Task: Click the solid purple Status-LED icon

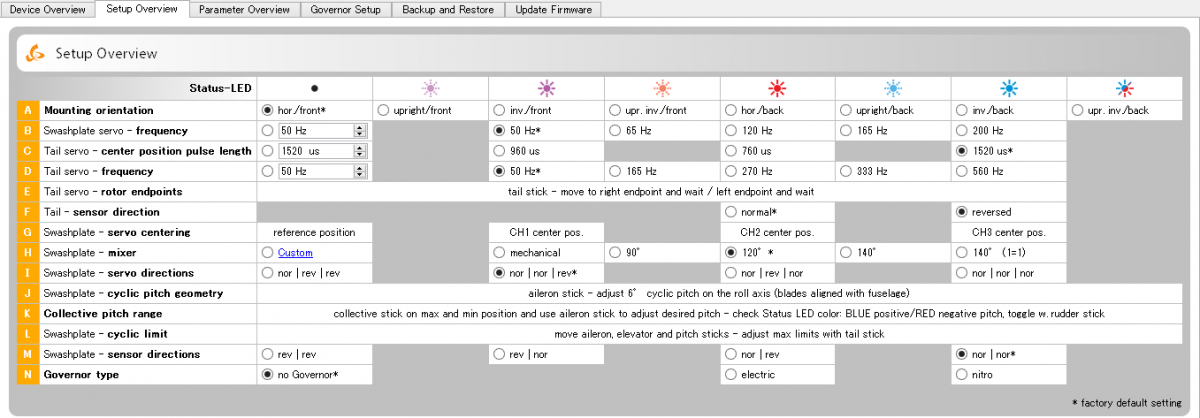Action: pyautogui.click(x=546, y=88)
